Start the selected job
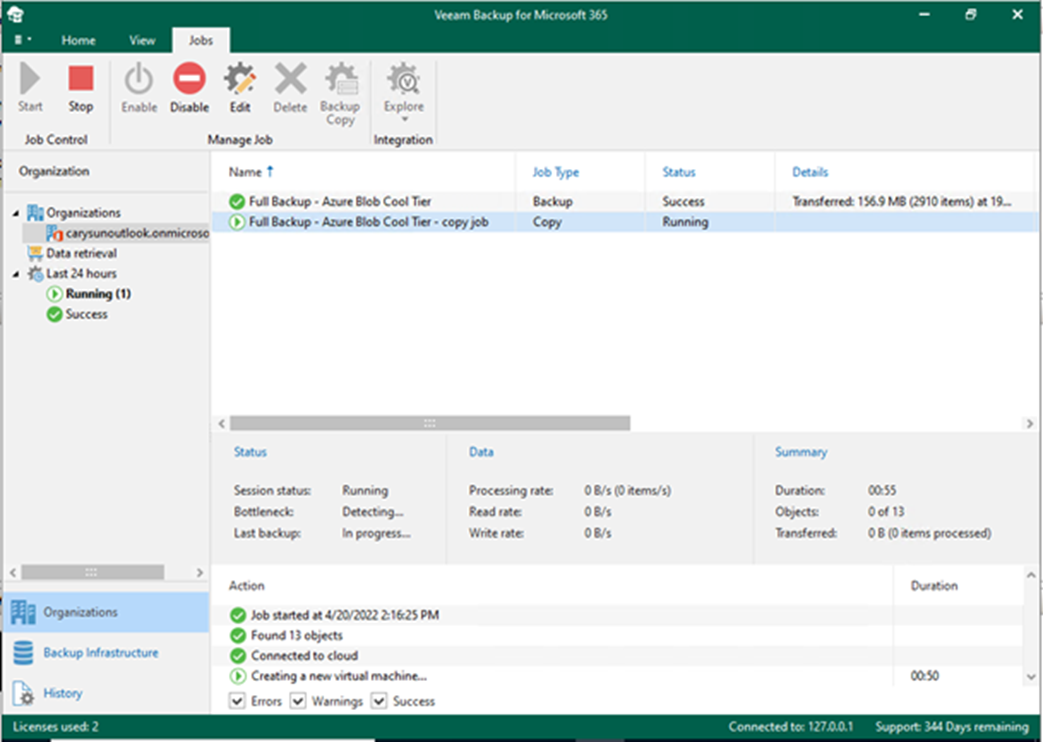Viewport: 1043px width, 742px height. (30, 87)
